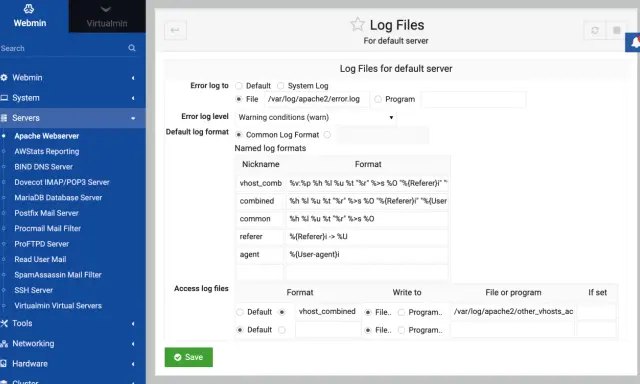Click the combined format string field
This screenshot has height=384, width=640.
(367, 201)
